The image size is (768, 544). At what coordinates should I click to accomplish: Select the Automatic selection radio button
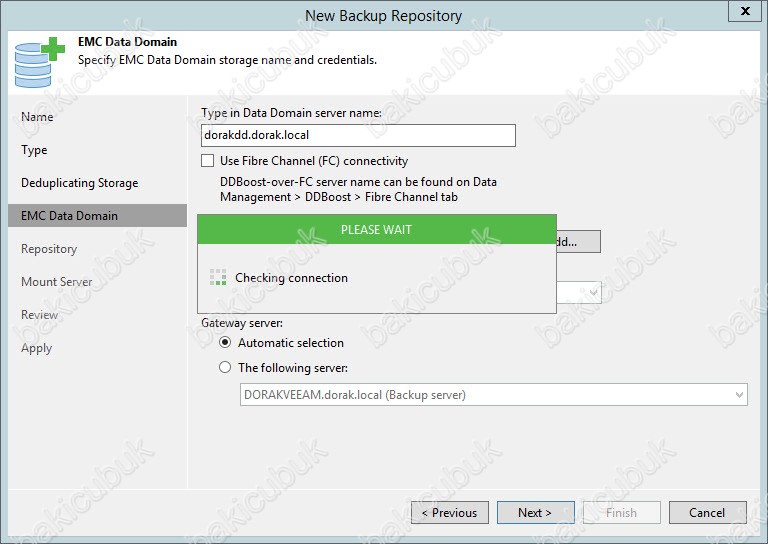point(225,342)
